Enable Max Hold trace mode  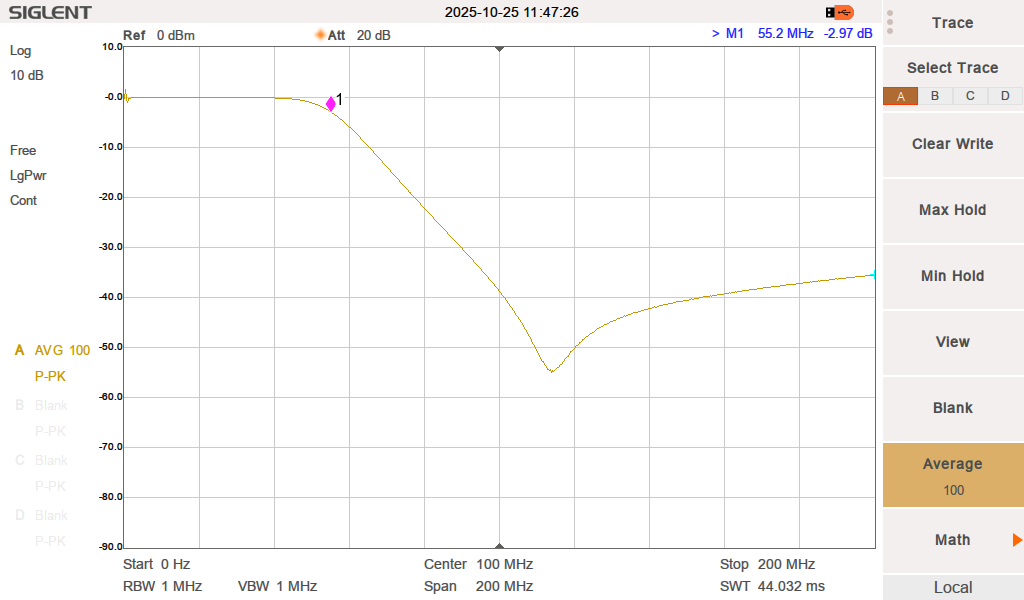pyautogui.click(x=953, y=210)
